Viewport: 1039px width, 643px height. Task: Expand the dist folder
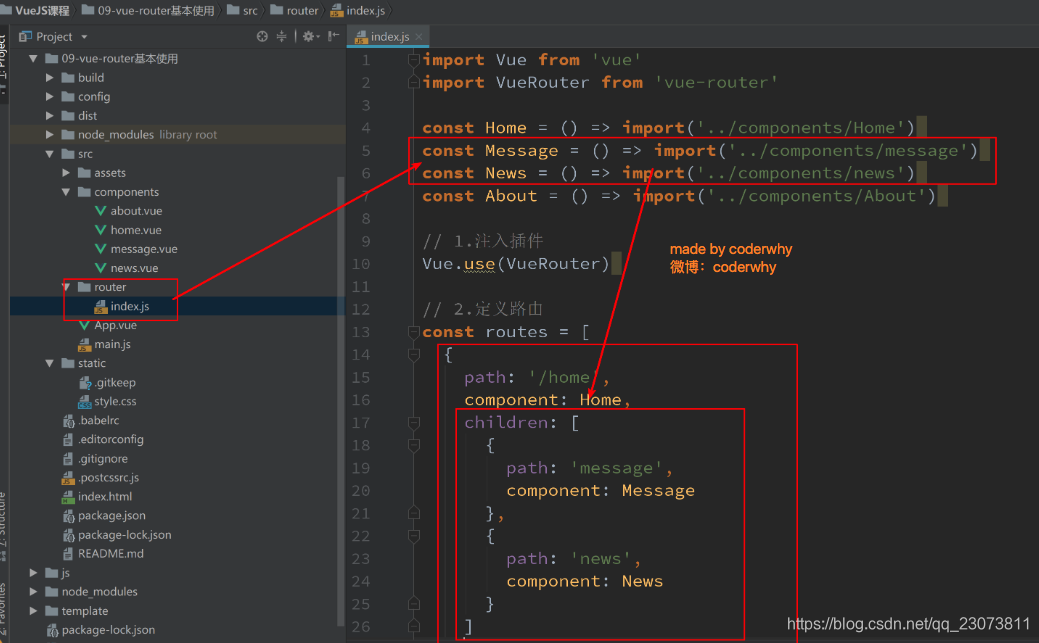click(49, 115)
